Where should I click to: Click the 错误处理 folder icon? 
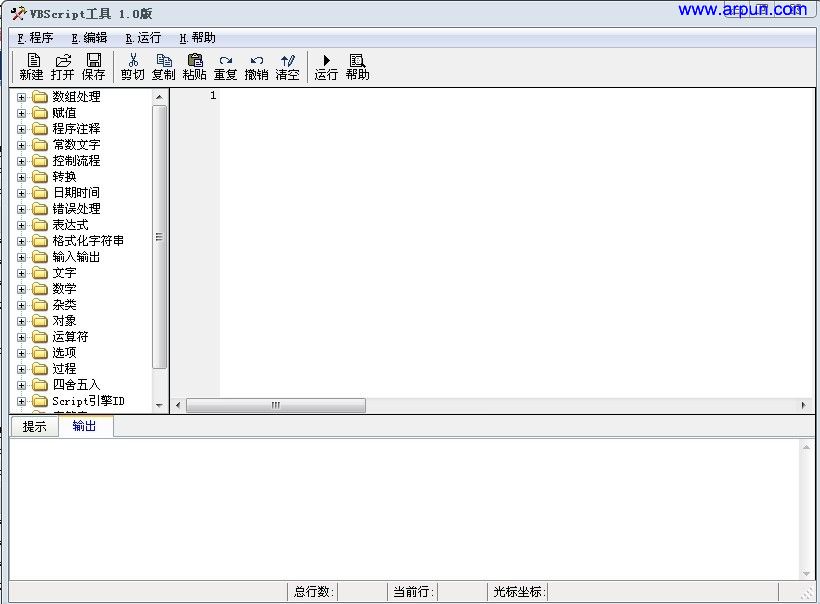click(40, 209)
